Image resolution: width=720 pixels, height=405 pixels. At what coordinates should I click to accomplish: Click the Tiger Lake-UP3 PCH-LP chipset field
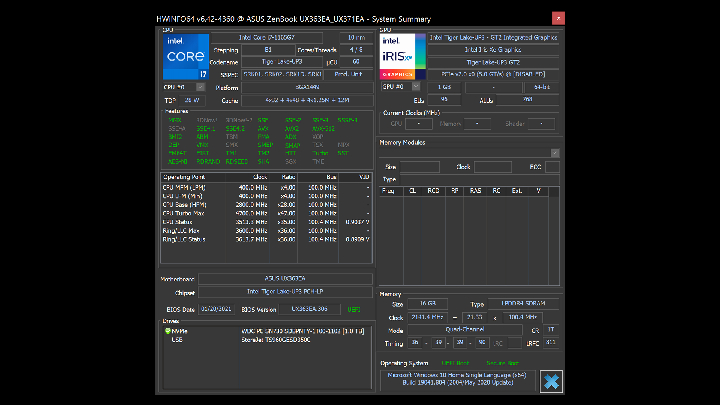(284, 292)
